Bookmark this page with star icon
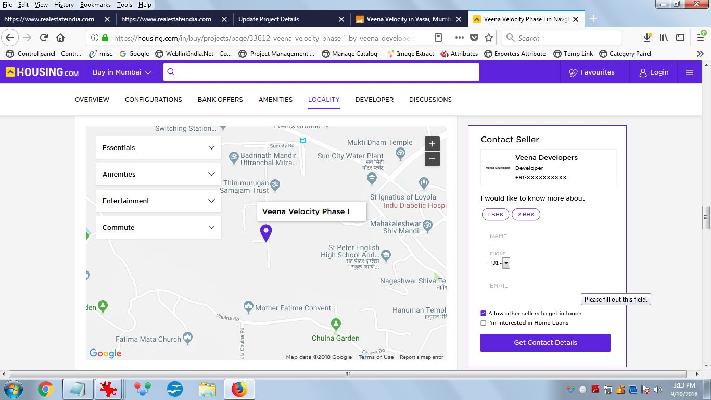Viewport: 711px width, 400px height. tap(488, 38)
